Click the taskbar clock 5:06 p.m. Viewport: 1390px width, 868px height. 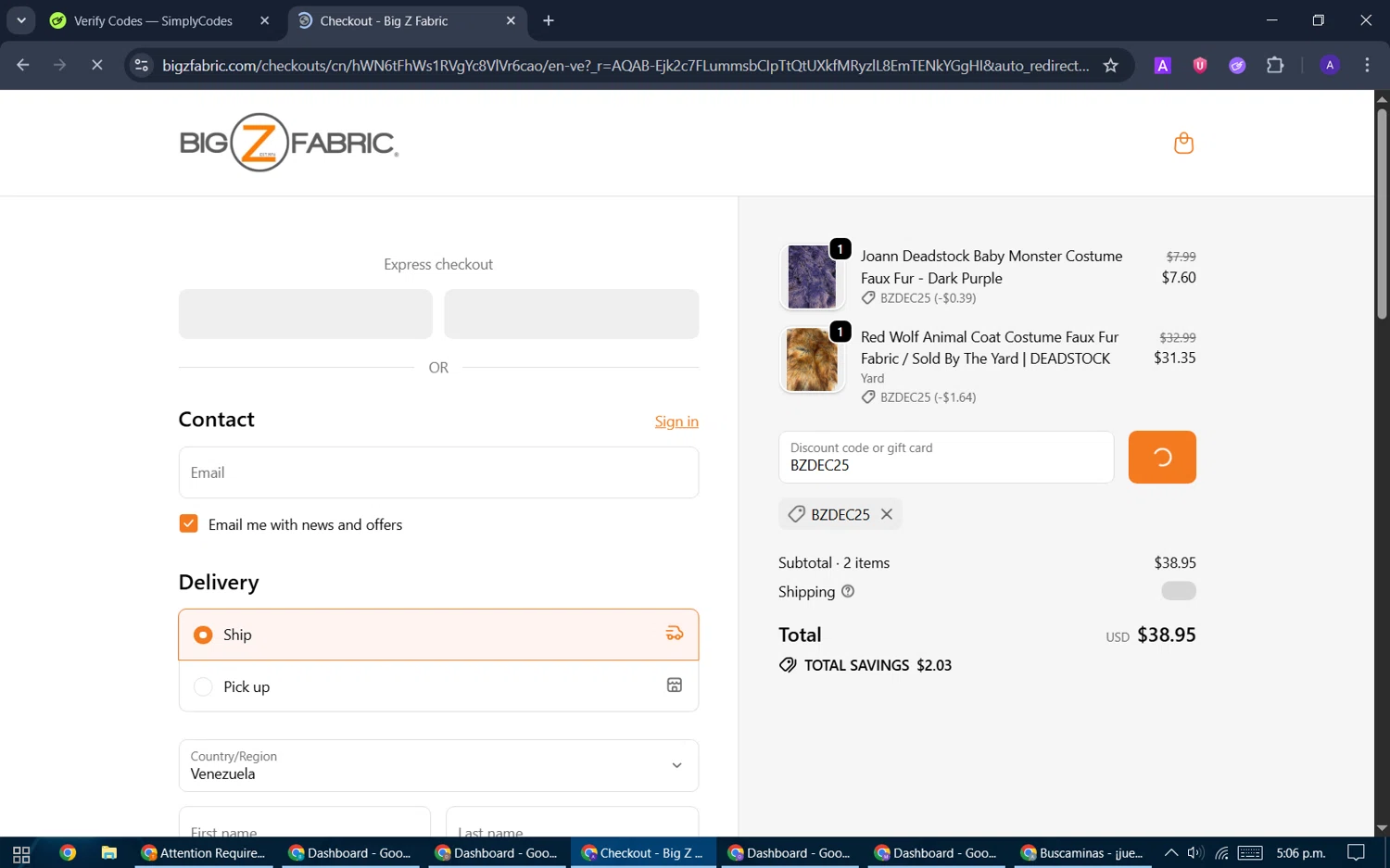point(1301,853)
